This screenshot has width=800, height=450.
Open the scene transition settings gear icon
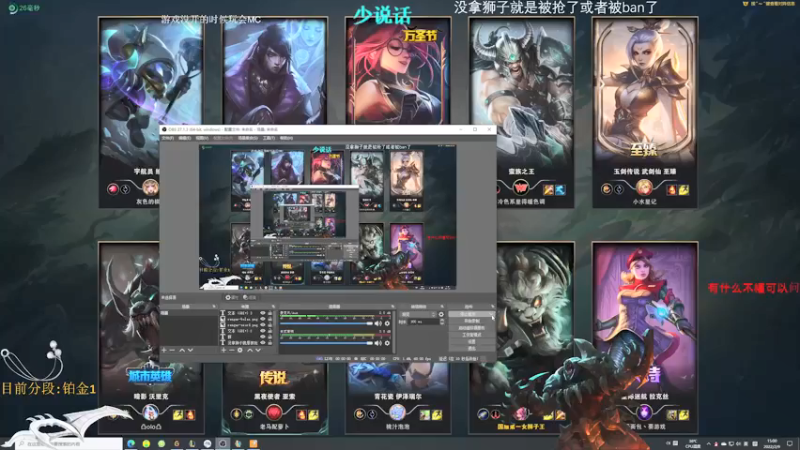point(441,314)
